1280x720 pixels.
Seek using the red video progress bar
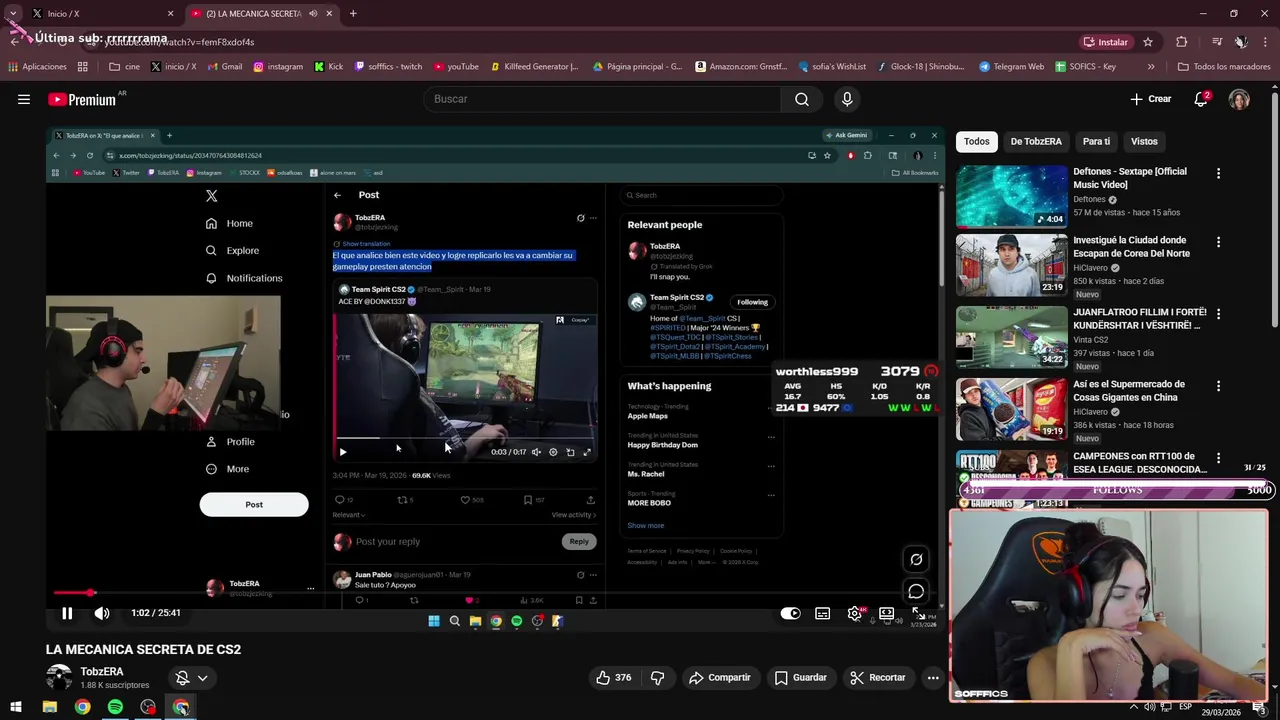(x=495, y=593)
